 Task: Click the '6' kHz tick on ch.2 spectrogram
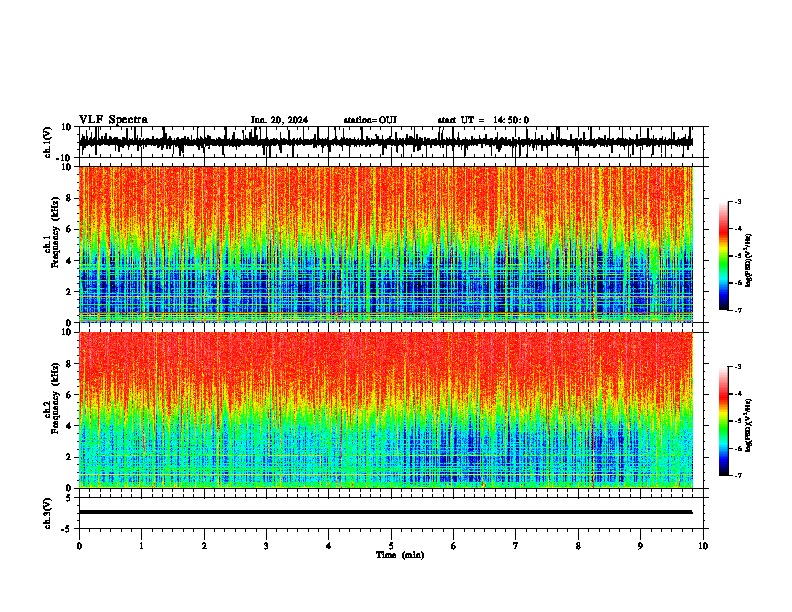pos(69,394)
